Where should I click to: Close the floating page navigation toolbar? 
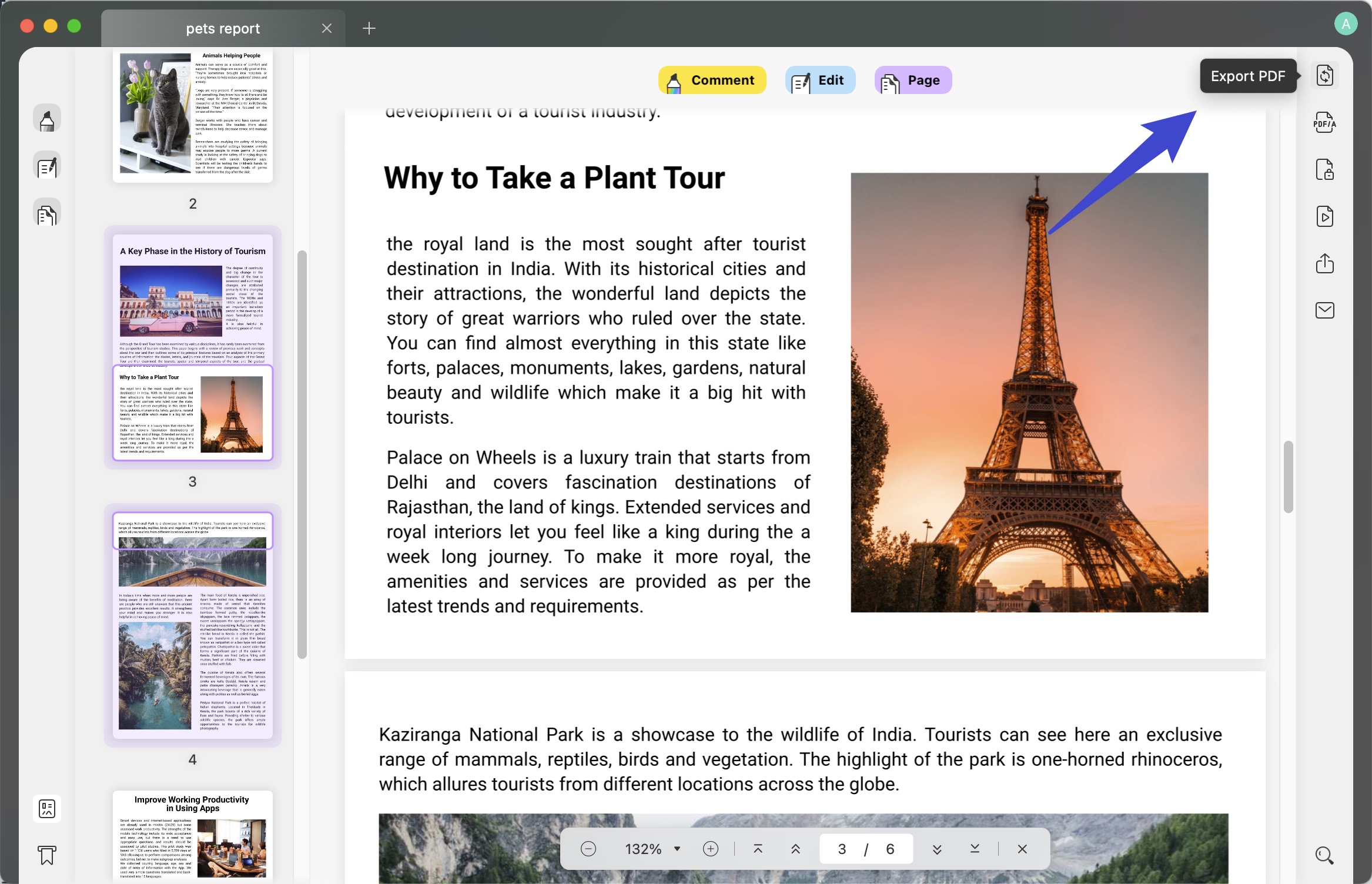(1022, 849)
